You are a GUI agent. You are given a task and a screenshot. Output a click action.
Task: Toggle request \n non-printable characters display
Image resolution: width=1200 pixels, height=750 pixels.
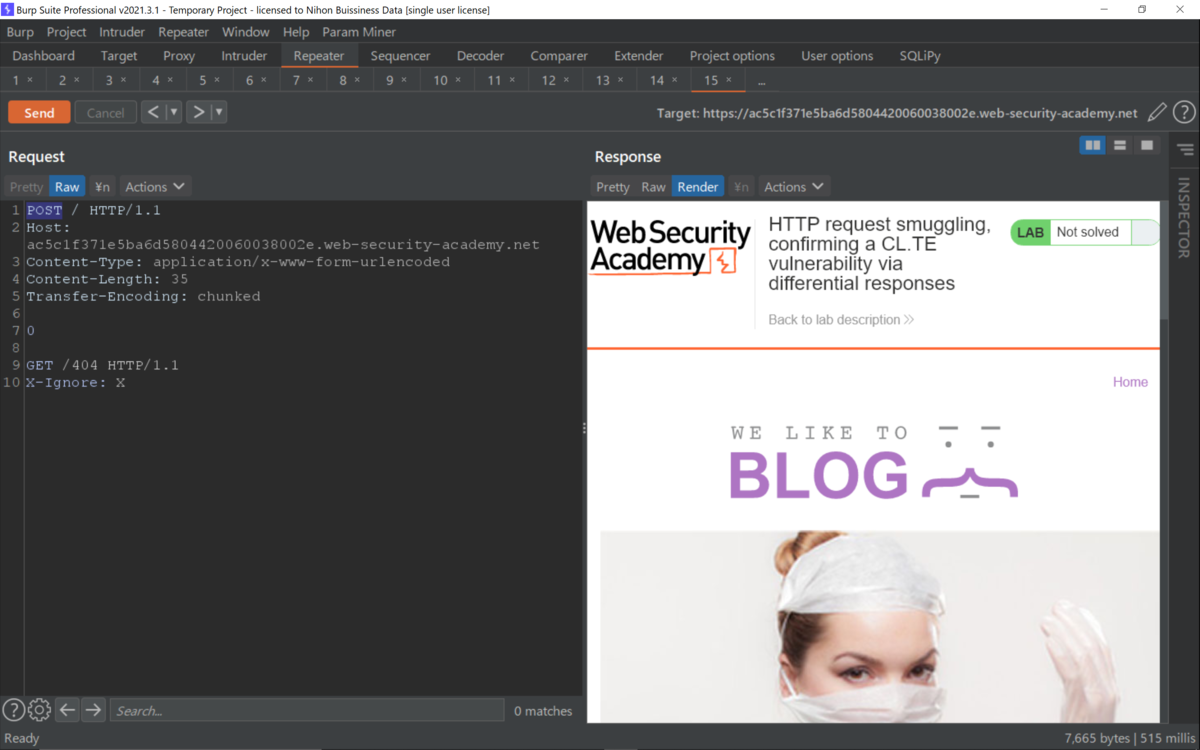pos(102,187)
